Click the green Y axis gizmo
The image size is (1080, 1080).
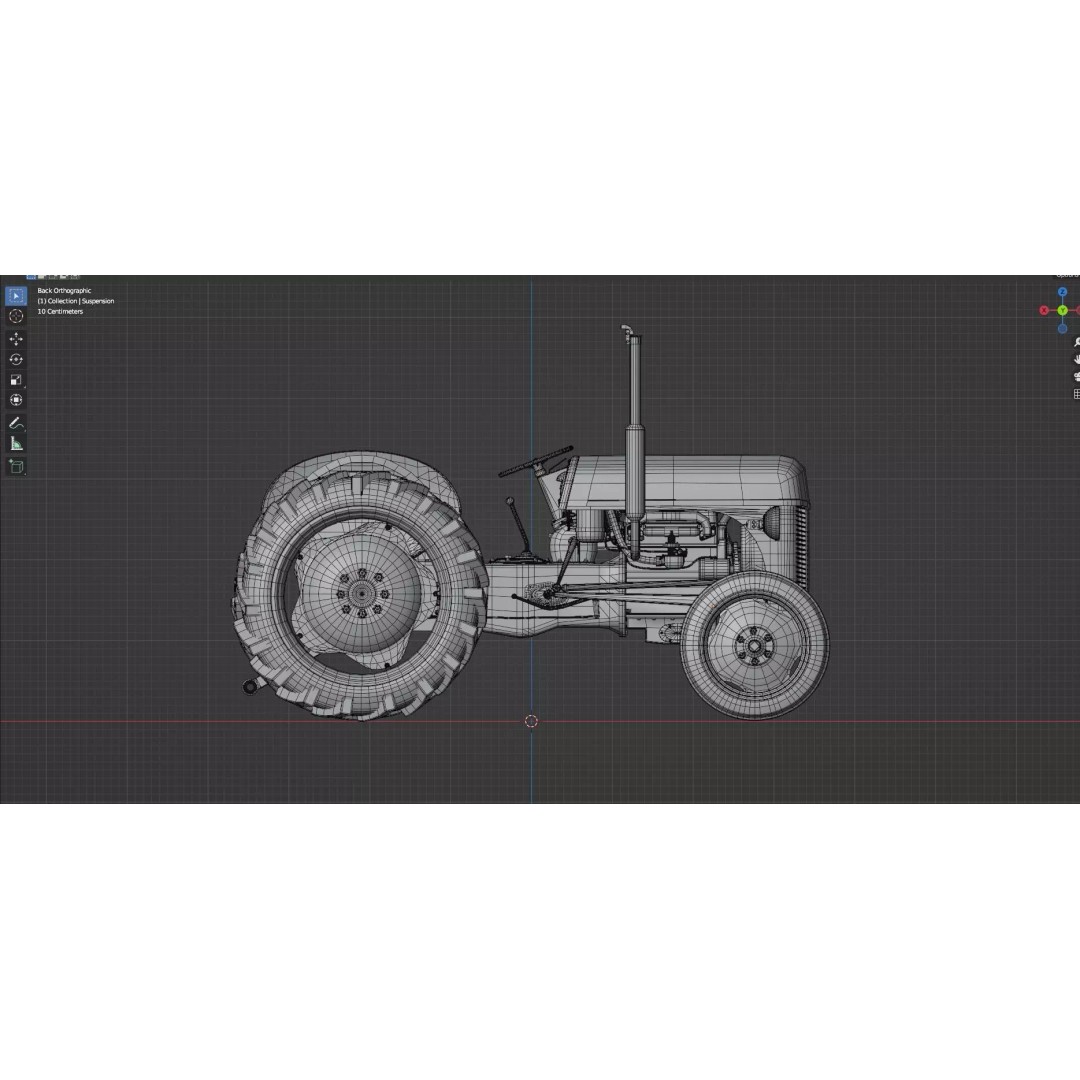point(1063,311)
